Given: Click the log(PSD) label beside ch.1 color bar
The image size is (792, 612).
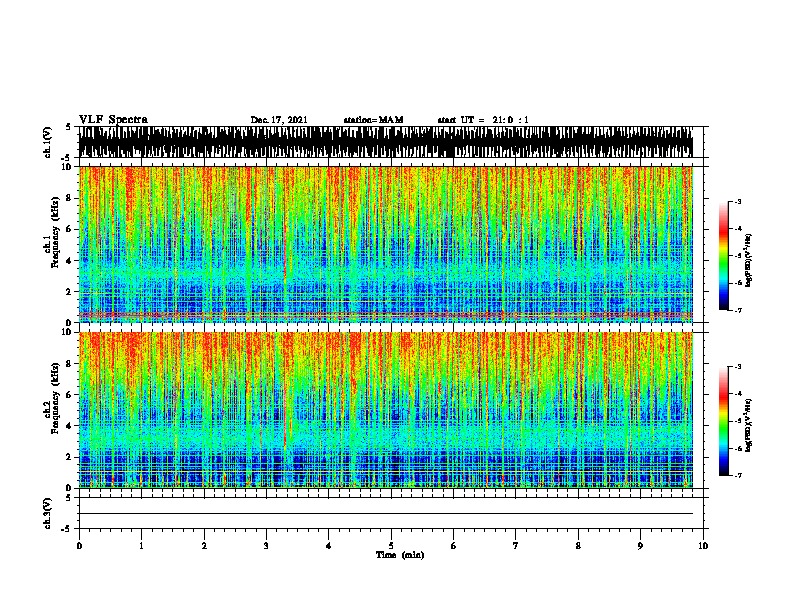Looking at the screenshot, I should click(748, 260).
